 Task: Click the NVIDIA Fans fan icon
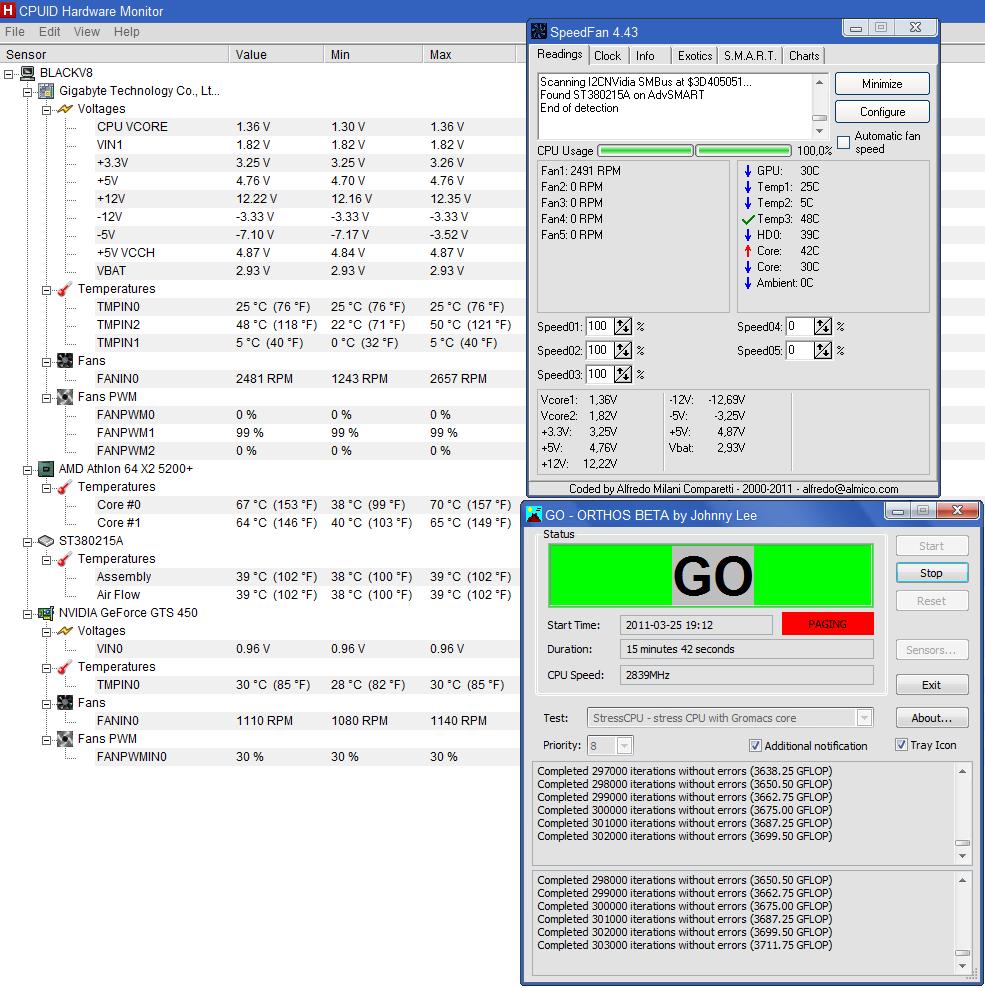pos(65,703)
